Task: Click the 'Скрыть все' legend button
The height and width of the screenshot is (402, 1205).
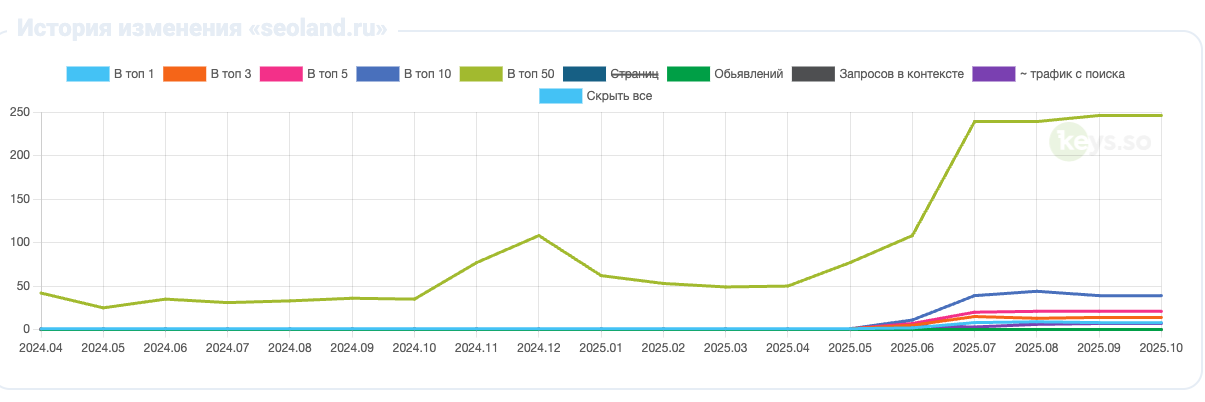Action: [615, 96]
